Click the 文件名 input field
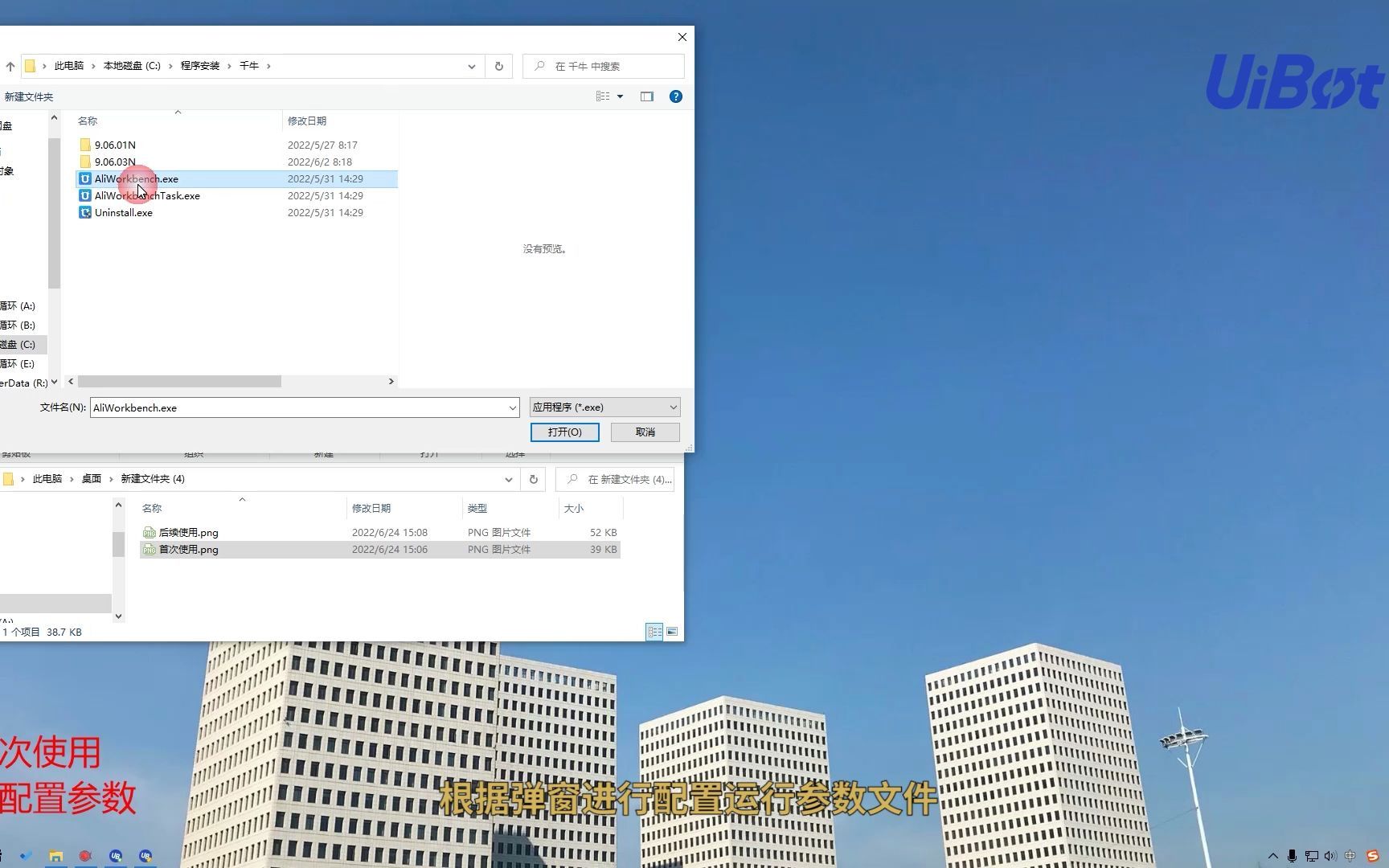This screenshot has height=868, width=1389. point(297,408)
